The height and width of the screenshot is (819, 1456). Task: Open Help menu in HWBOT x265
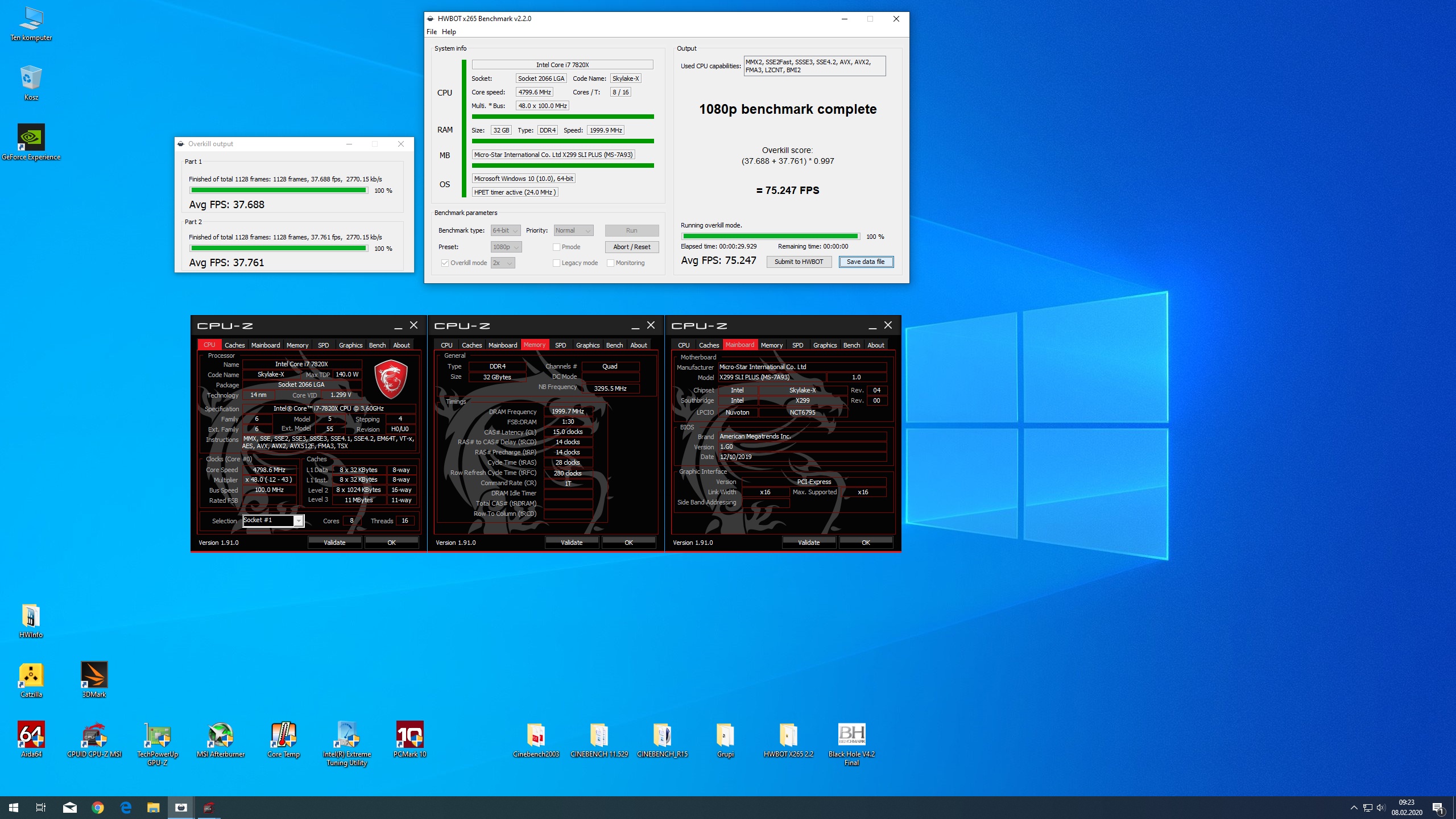[449, 32]
